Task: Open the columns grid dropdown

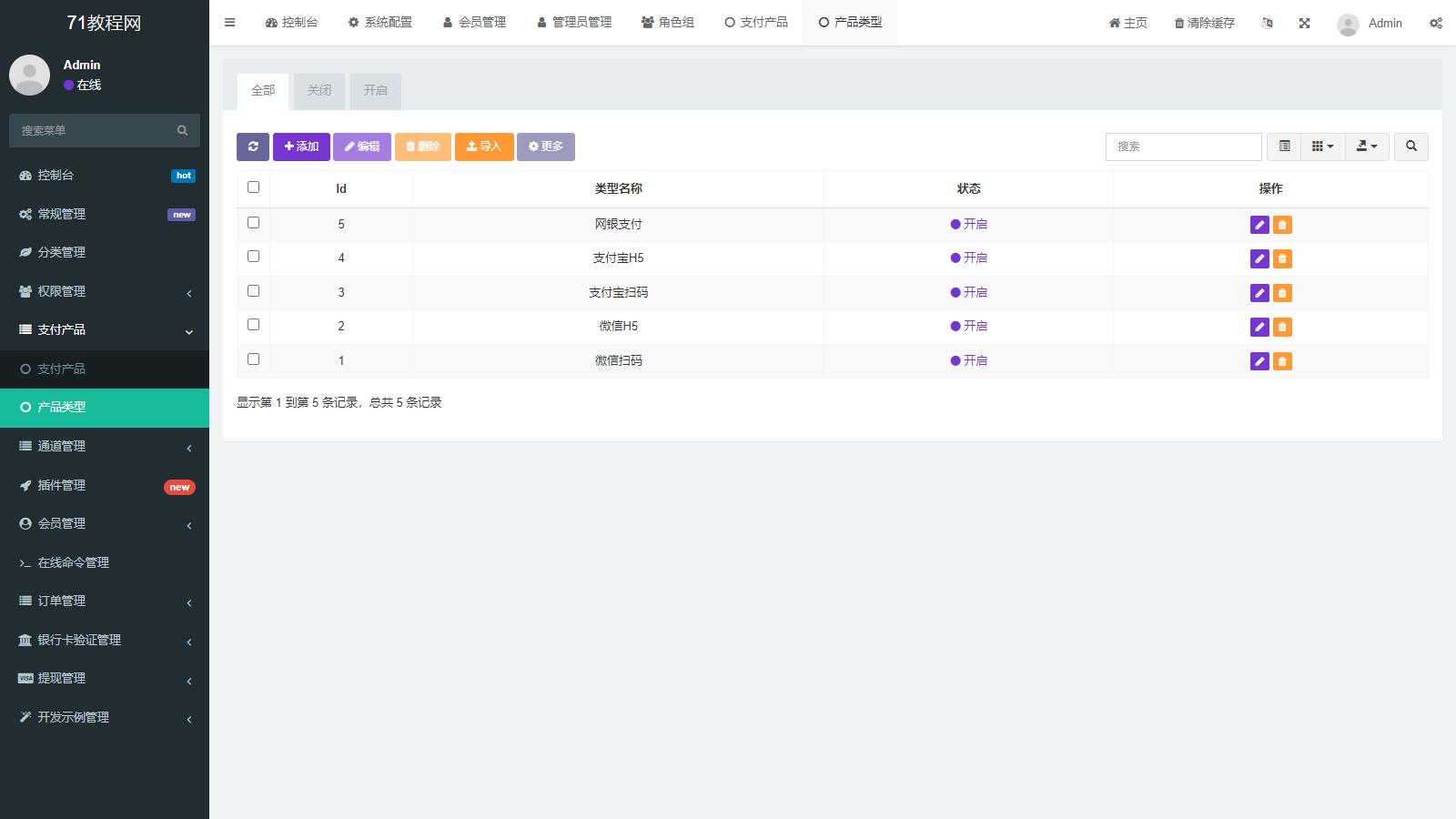Action: tap(1322, 147)
